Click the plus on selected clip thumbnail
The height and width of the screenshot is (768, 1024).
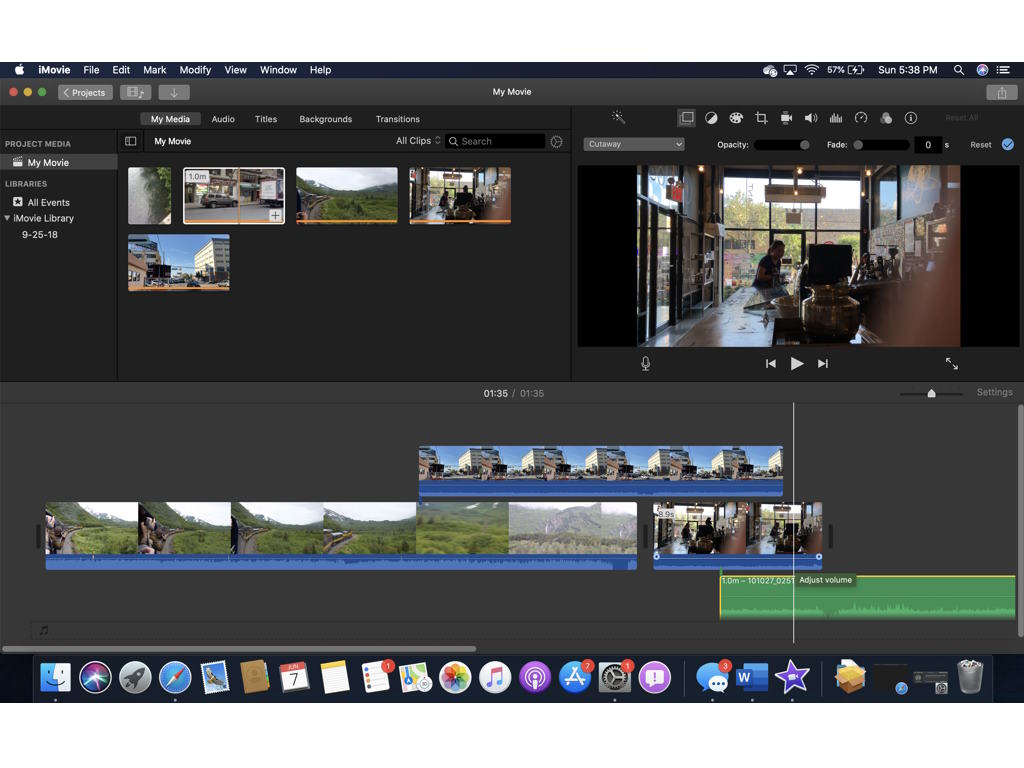(x=276, y=215)
